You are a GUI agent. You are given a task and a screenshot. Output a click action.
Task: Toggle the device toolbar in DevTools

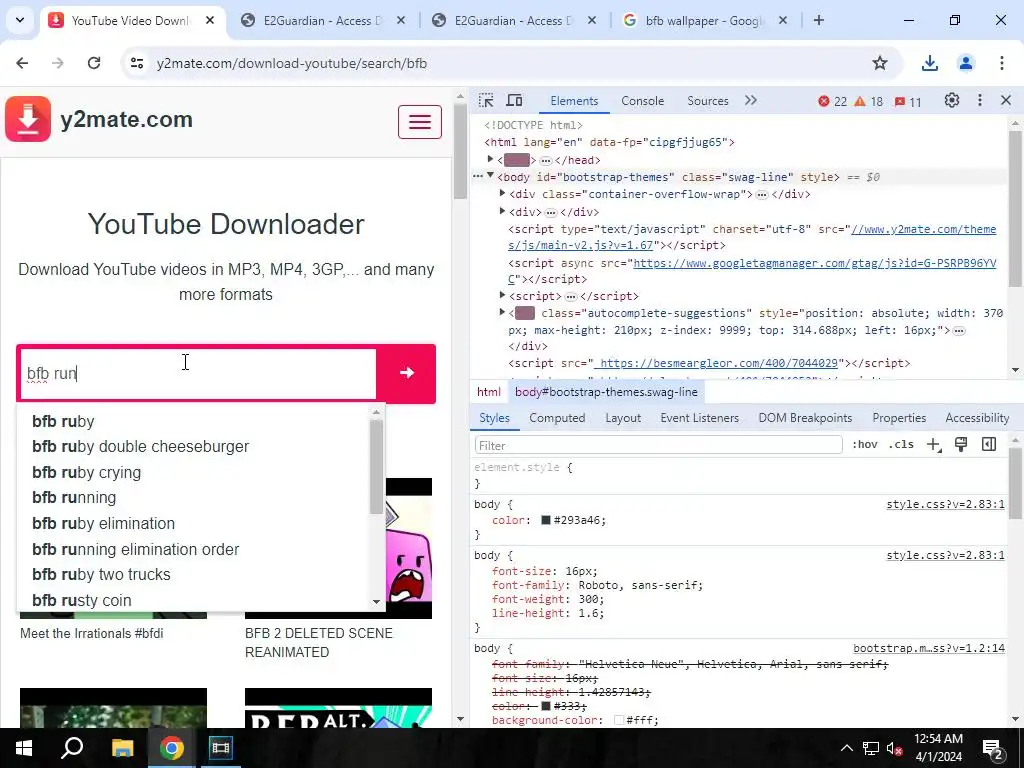[515, 101]
